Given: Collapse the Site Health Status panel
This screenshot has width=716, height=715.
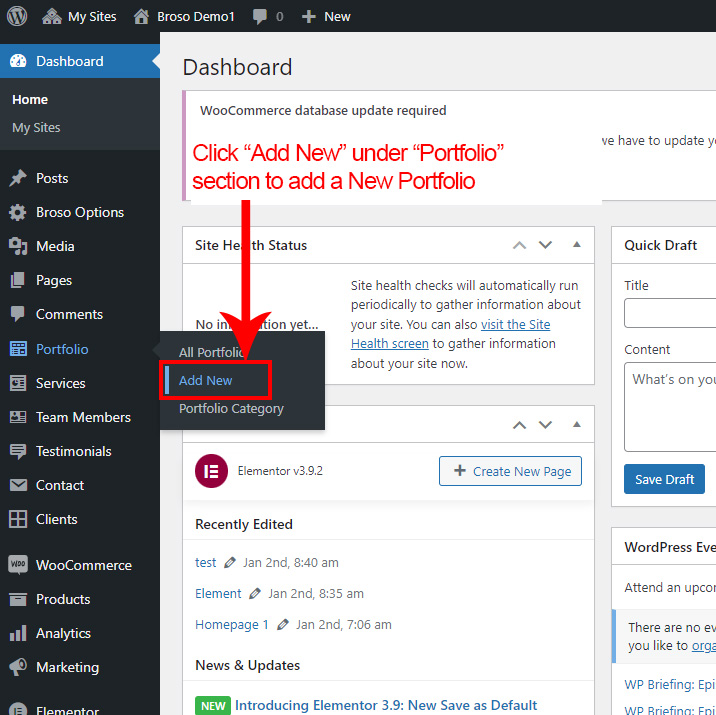Looking at the screenshot, I should click(x=576, y=245).
